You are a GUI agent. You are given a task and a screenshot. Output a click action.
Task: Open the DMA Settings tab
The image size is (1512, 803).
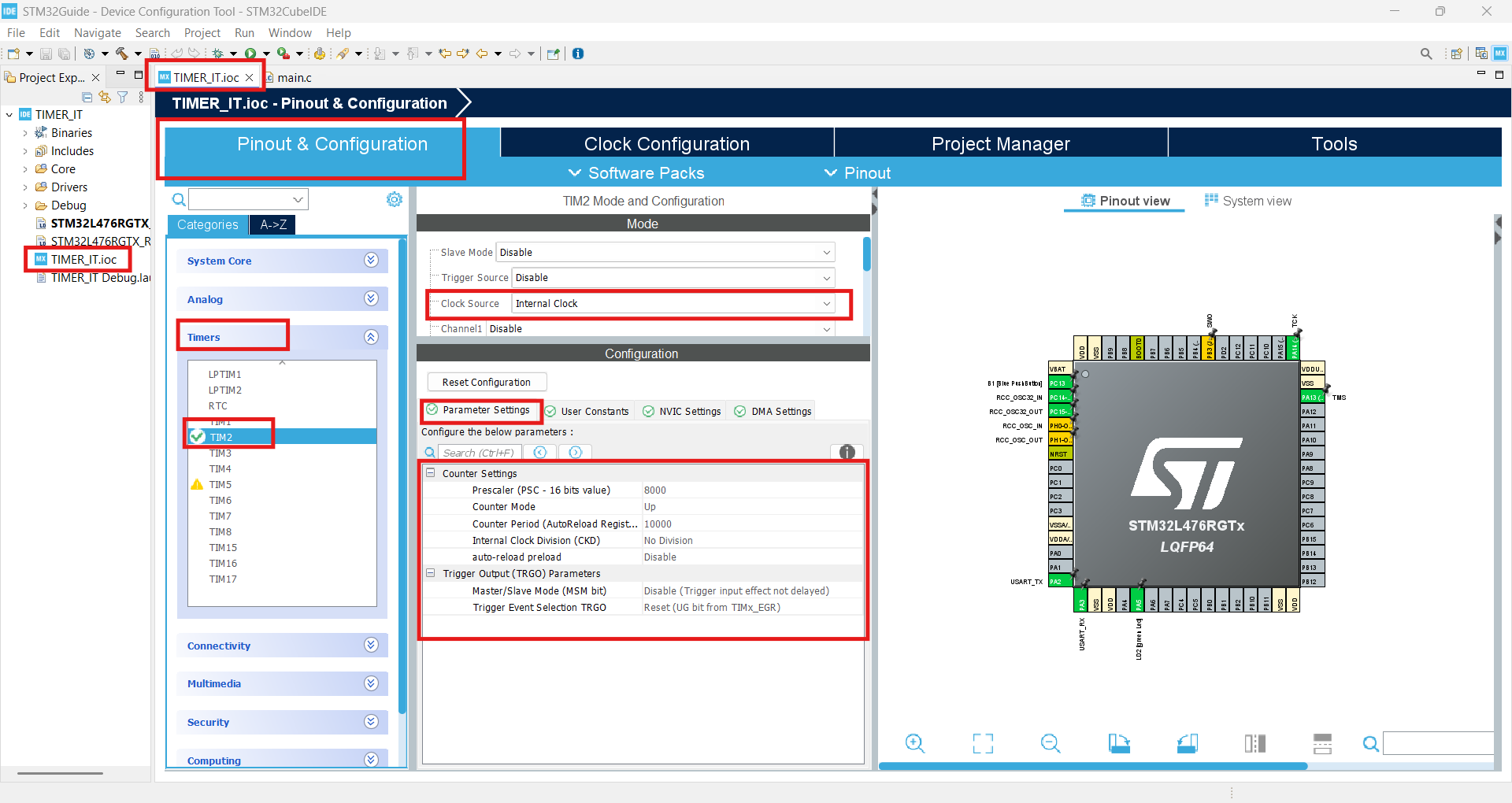(x=773, y=411)
